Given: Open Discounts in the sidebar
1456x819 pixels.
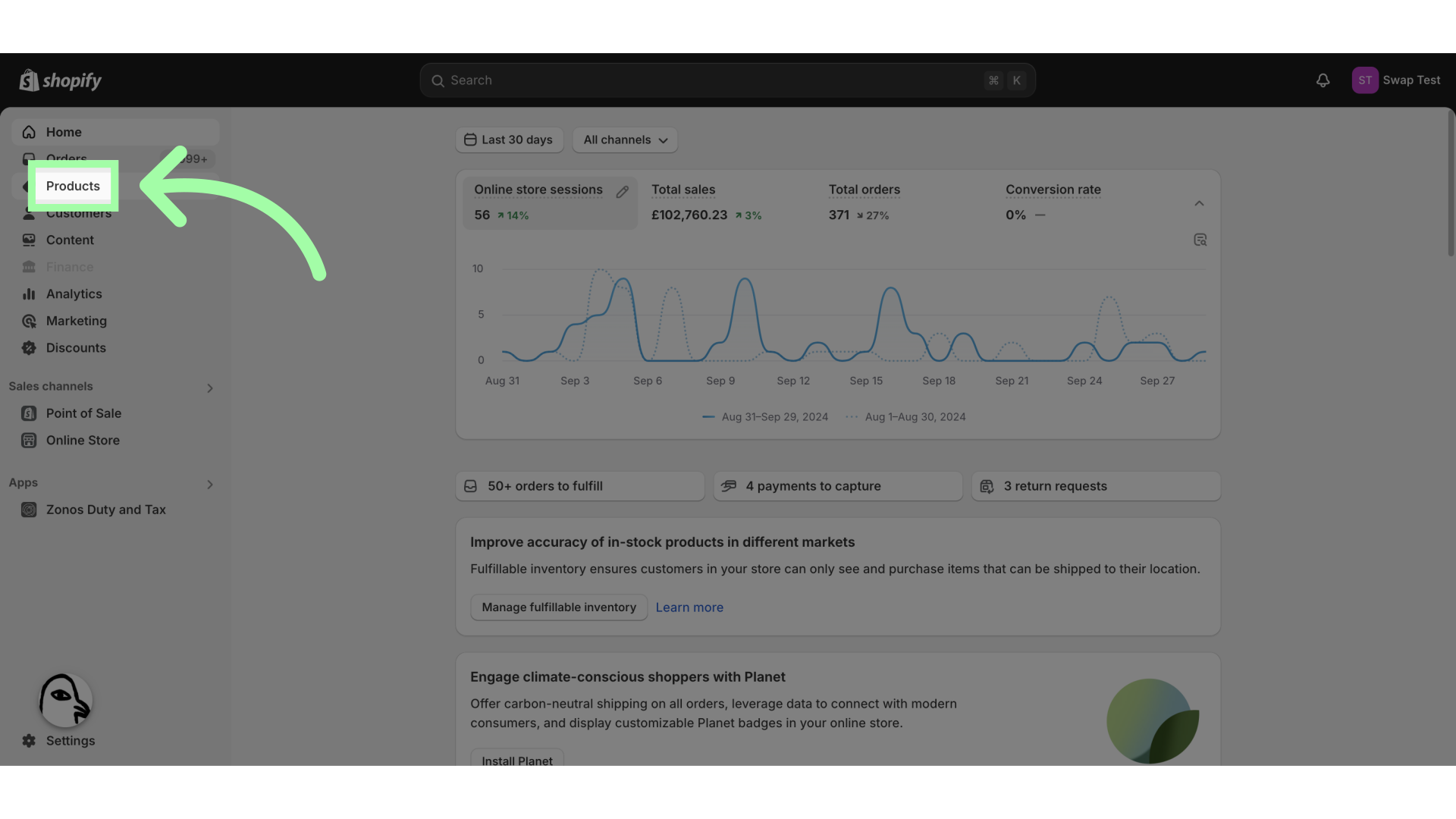Looking at the screenshot, I should point(115,348).
